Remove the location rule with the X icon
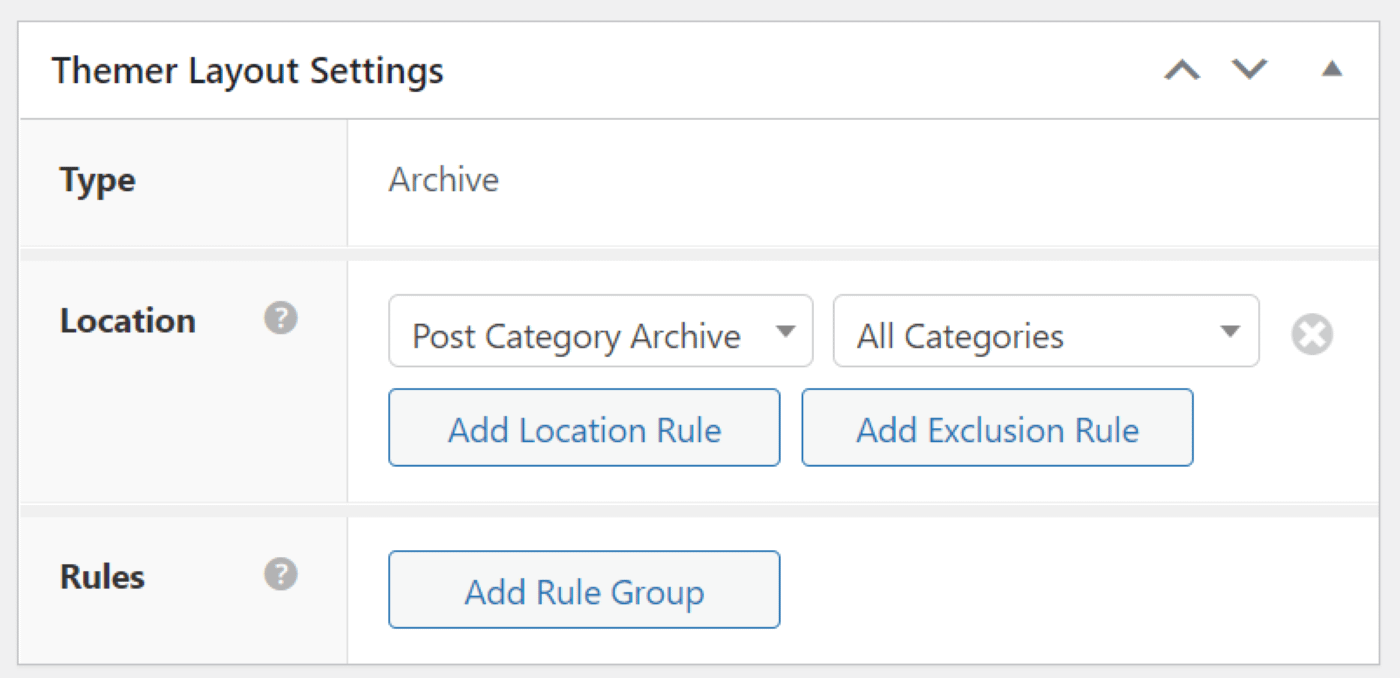 [1313, 333]
